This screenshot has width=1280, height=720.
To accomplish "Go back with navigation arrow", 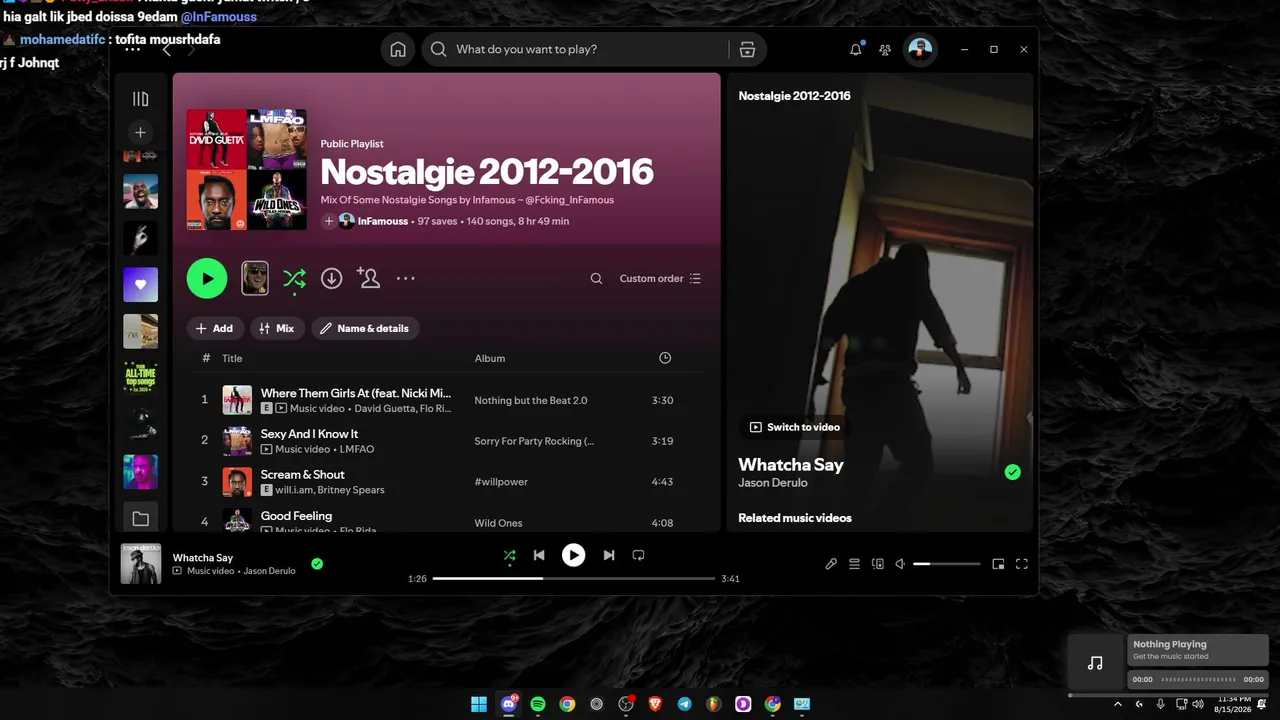I will pos(167,50).
